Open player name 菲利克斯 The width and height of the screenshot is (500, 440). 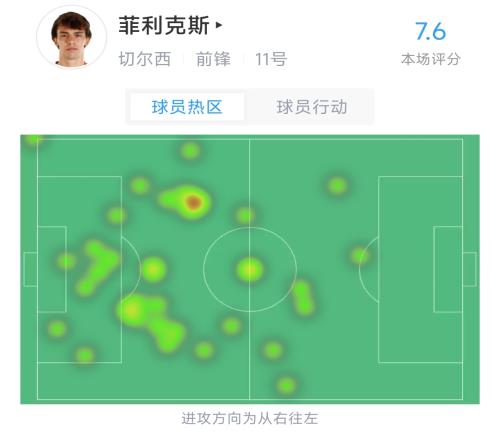coord(164,26)
